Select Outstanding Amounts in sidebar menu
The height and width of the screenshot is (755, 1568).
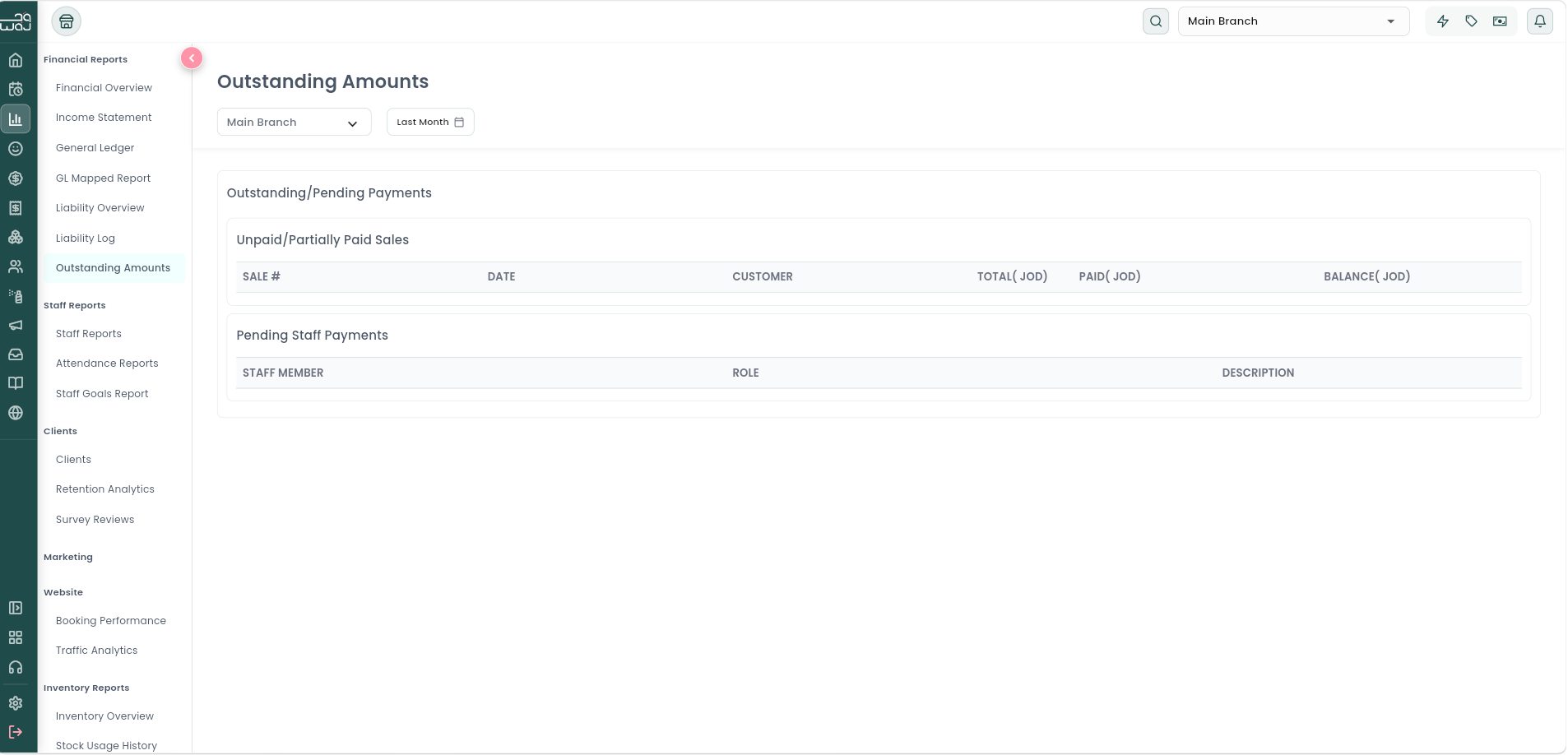[113, 268]
